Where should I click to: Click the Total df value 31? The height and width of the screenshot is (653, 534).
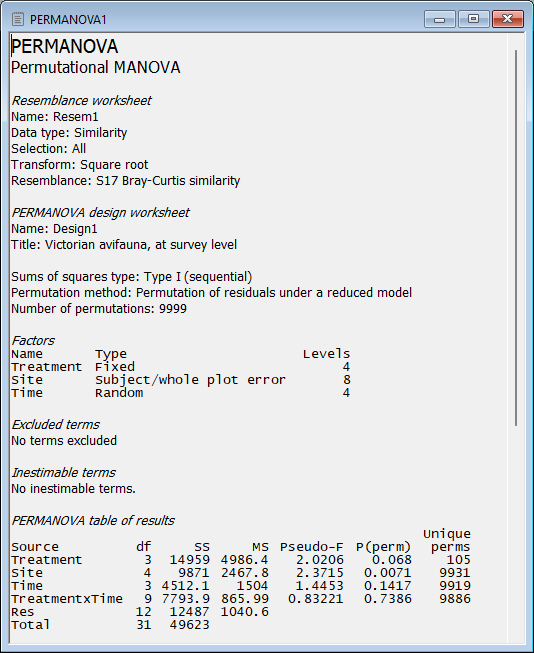(144, 625)
